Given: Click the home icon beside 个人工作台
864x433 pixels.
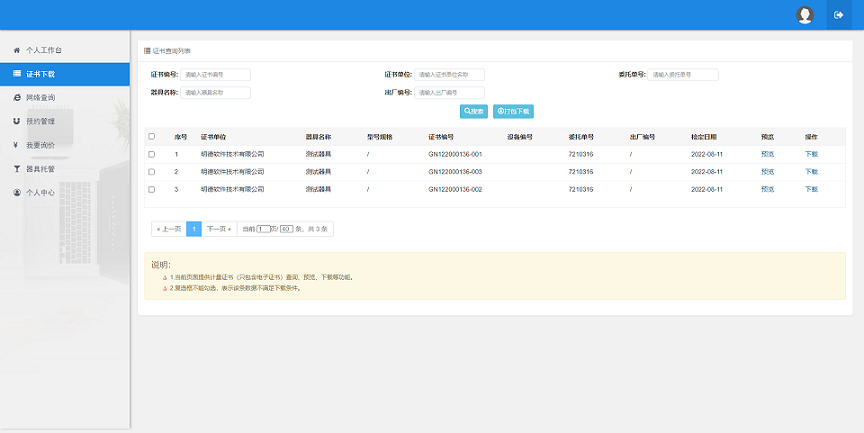Looking at the screenshot, I should tap(17, 49).
